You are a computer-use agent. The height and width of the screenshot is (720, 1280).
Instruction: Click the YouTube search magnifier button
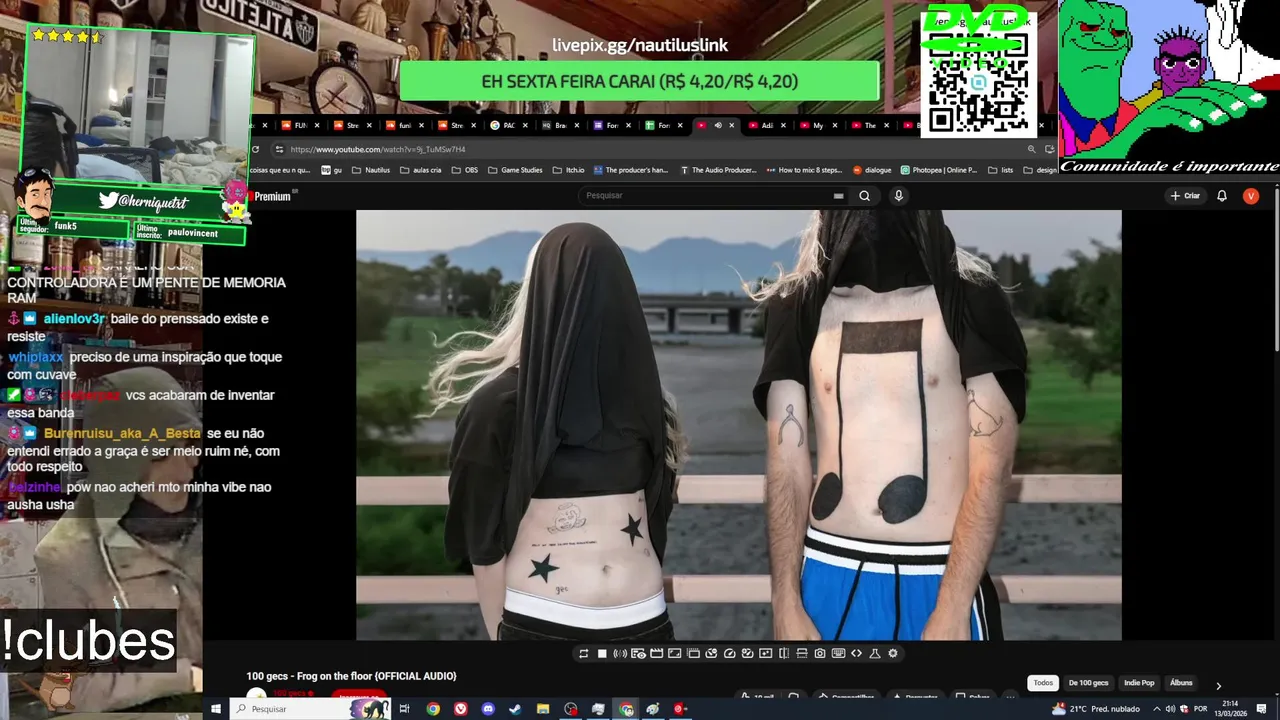coord(864,196)
